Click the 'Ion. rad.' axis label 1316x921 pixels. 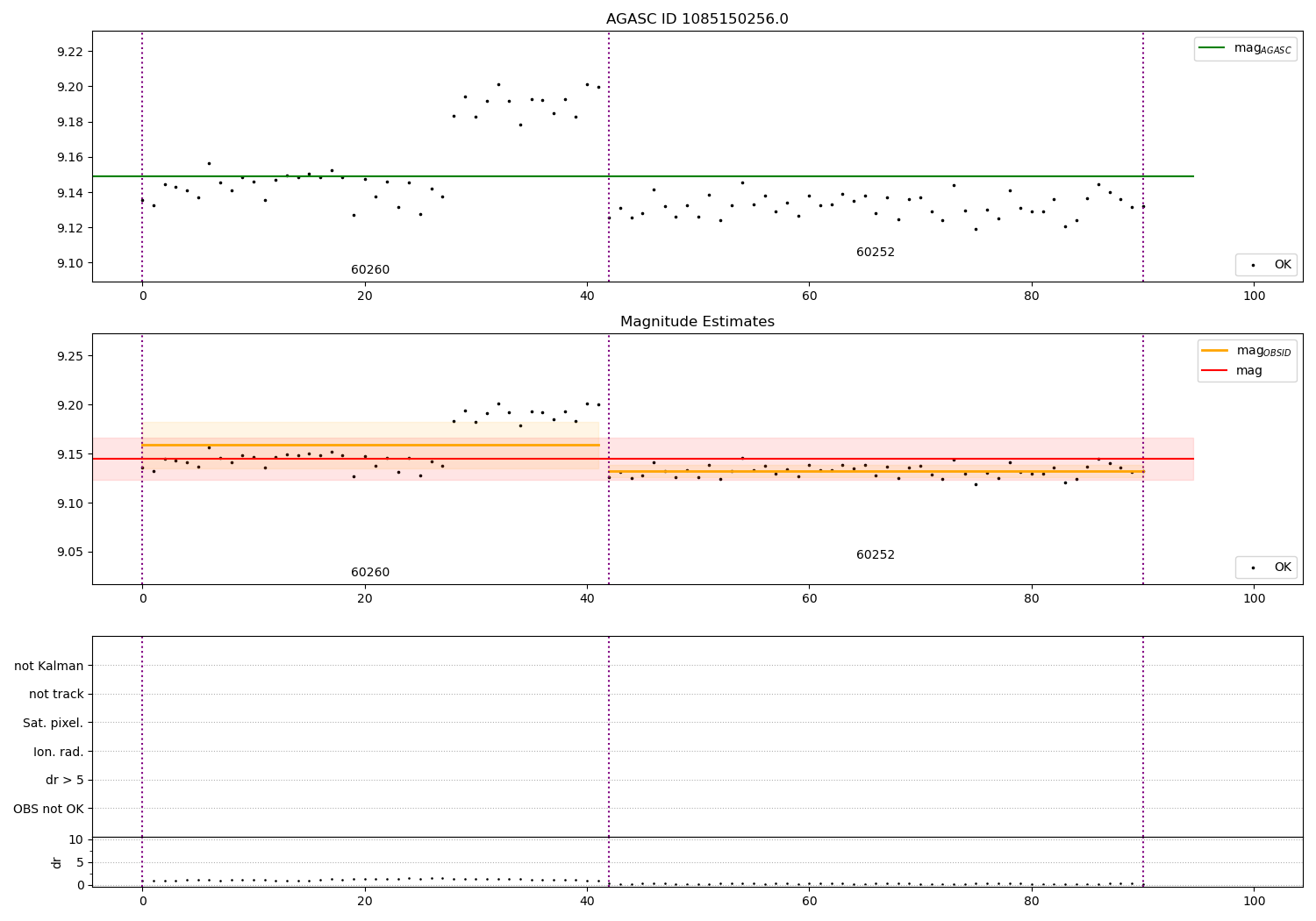tap(59, 752)
